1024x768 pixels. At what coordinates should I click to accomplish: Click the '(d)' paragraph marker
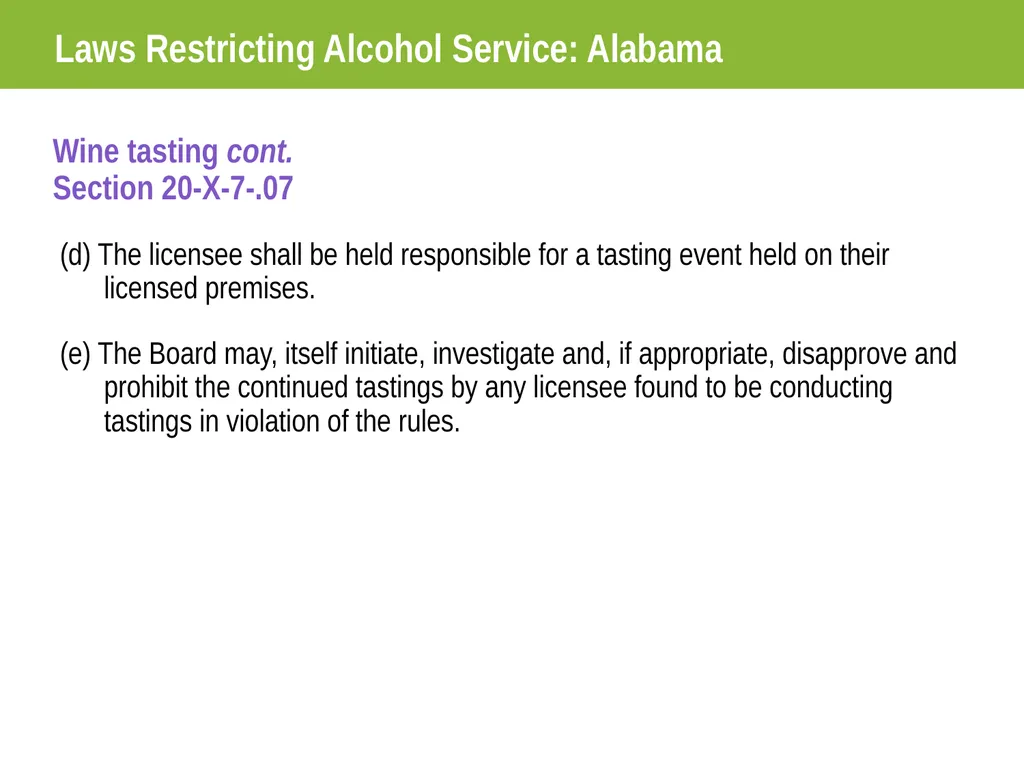[75, 255]
